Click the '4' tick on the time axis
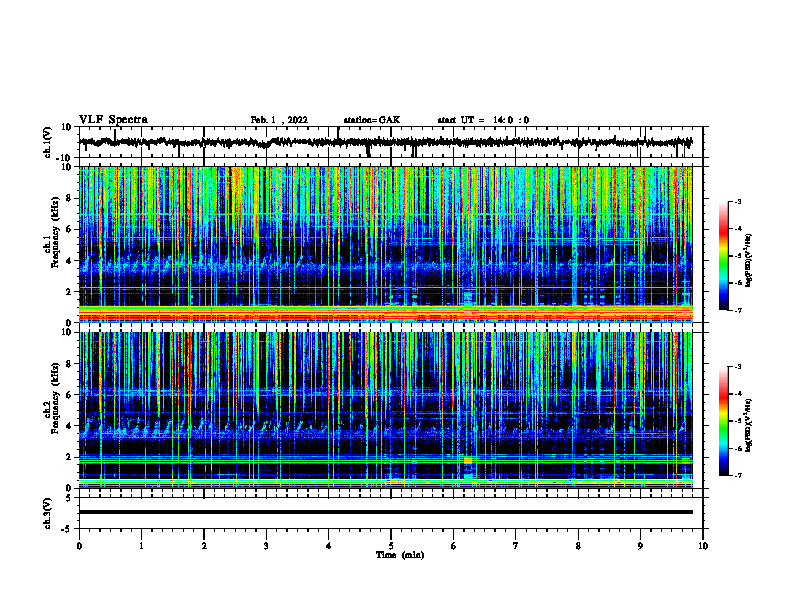Viewport: 792px width, 612px height. pos(329,546)
